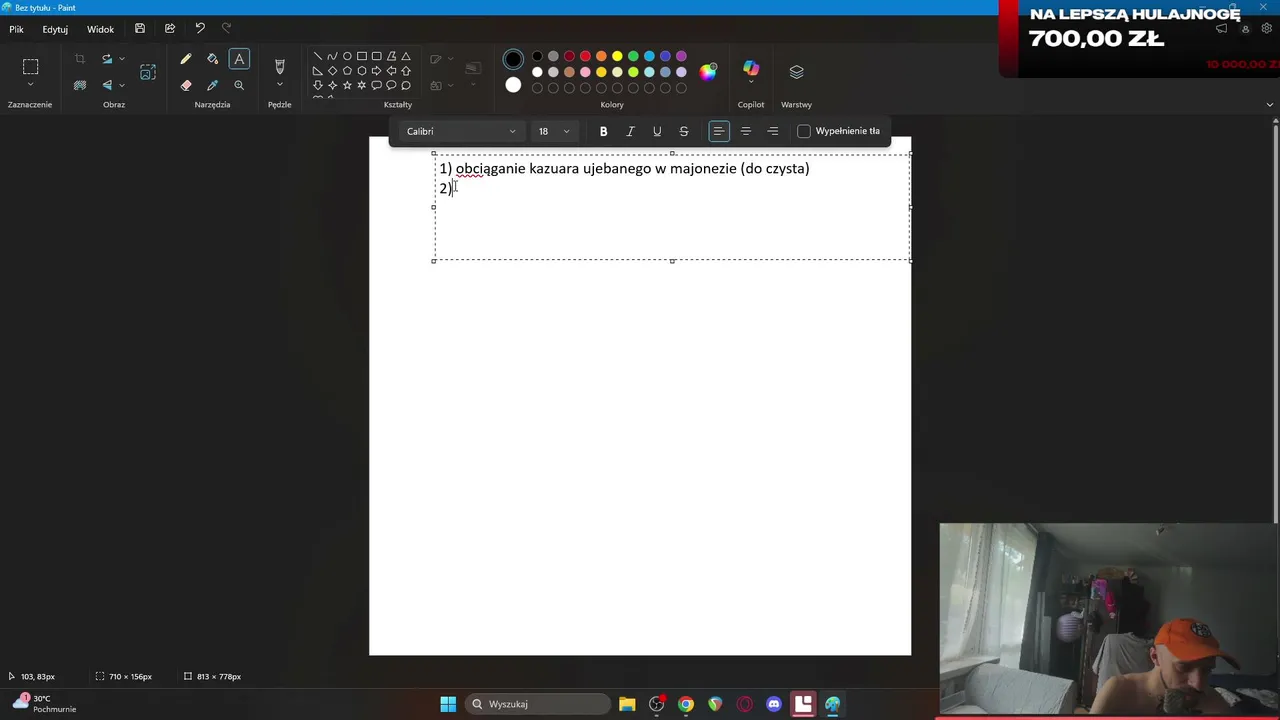Select the white secondary color circle
The height and width of the screenshot is (720, 1280).
pos(513,85)
